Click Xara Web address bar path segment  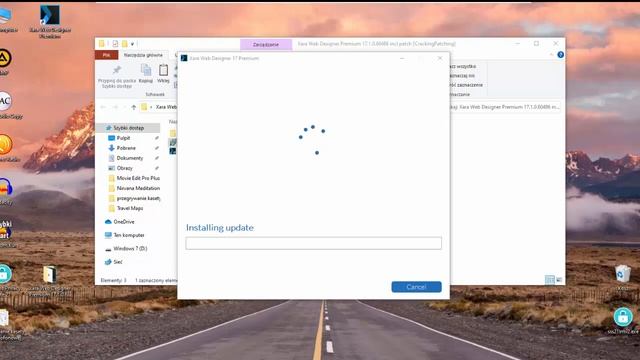click(x=166, y=107)
